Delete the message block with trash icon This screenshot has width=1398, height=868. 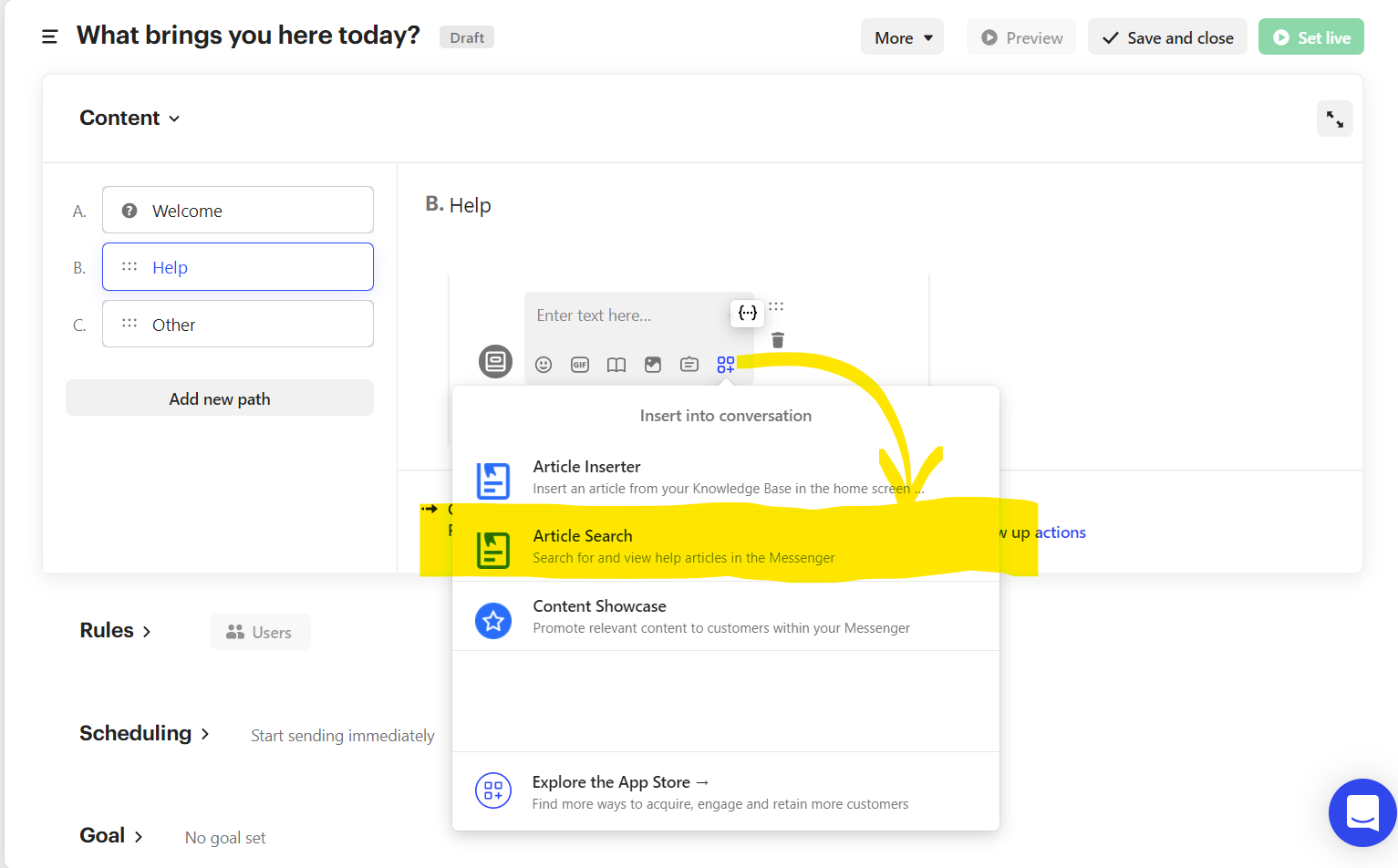point(778,340)
